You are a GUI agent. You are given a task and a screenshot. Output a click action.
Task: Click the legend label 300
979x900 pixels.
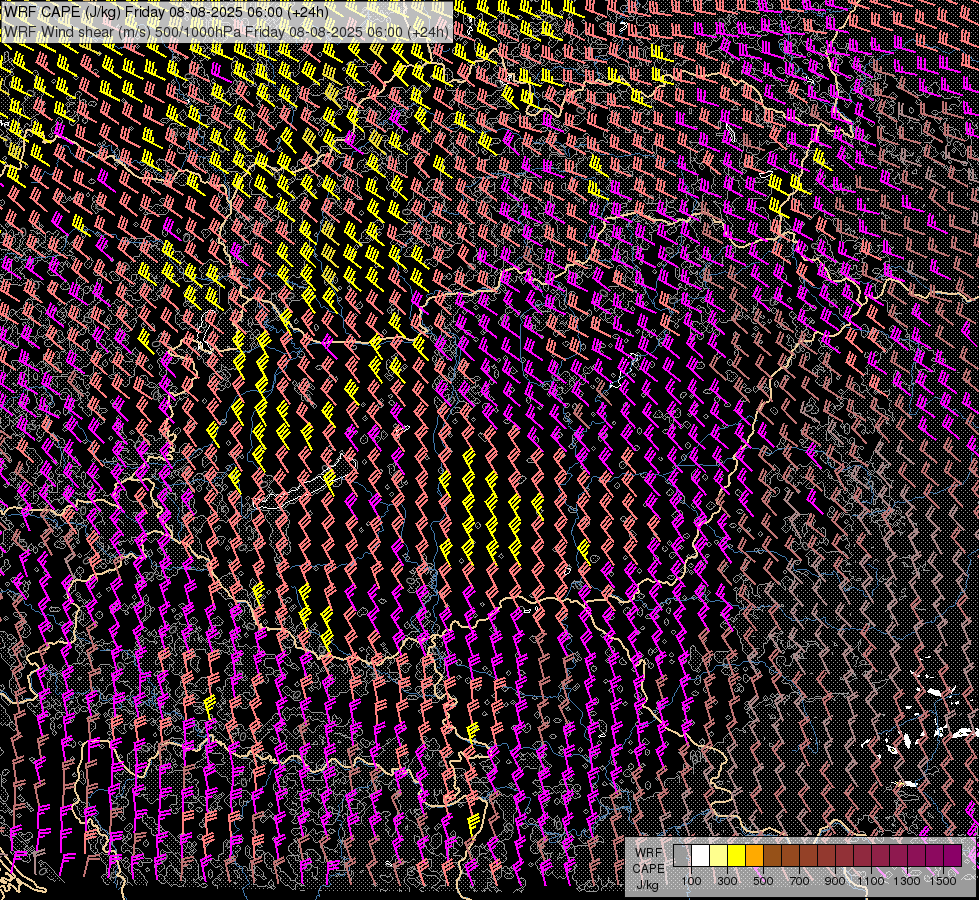point(727,881)
